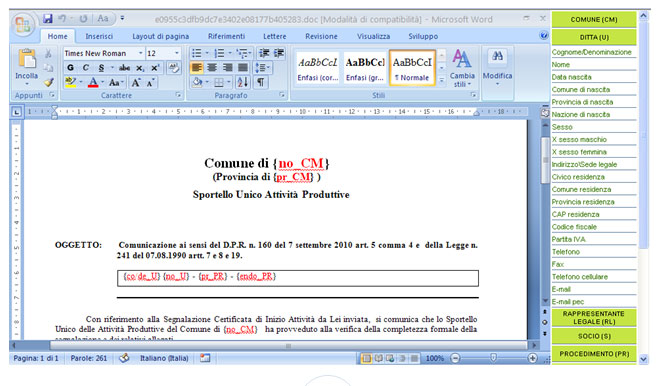Open the Revisione ribbon tab
The width and height of the screenshot is (662, 386).
click(321, 36)
